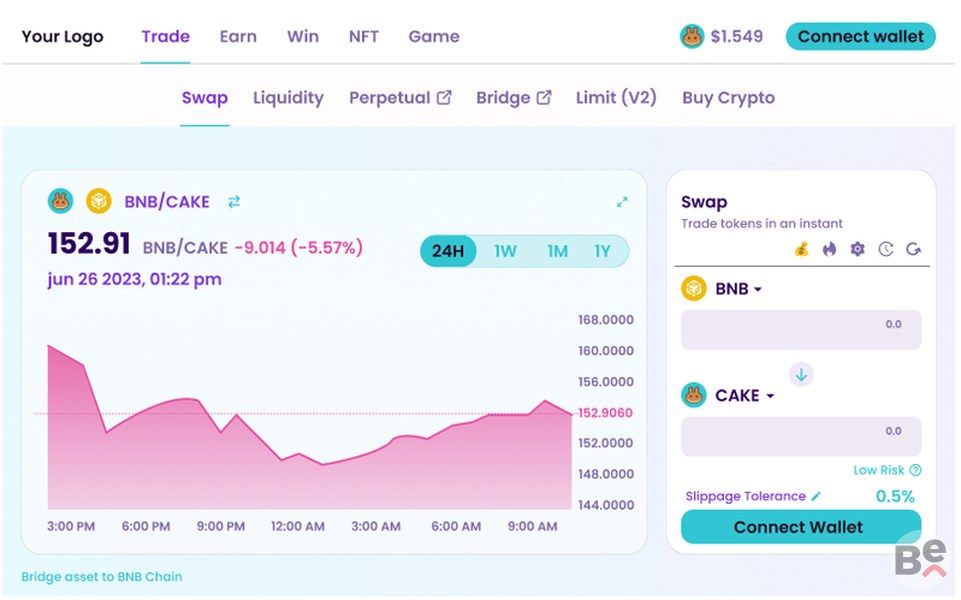Click the flame hot tokens icon
961x600 pixels.
[829, 249]
